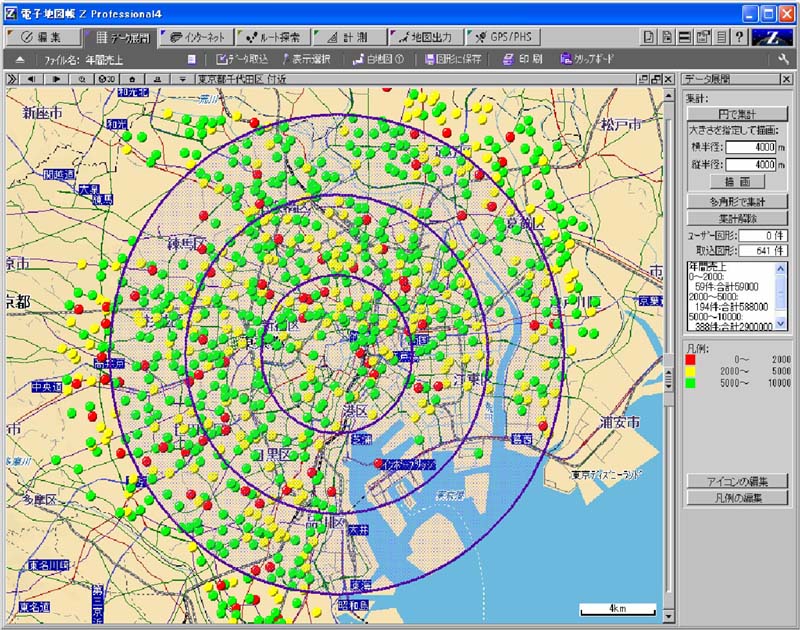Go to next map view arrow
The width and height of the screenshot is (800, 630).
click(57, 79)
